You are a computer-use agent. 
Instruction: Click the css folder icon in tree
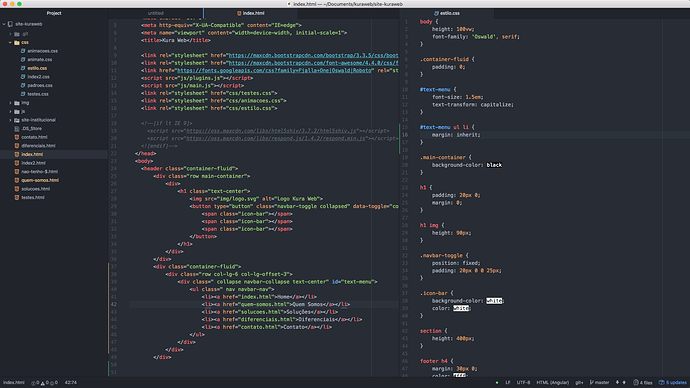click(x=17, y=43)
